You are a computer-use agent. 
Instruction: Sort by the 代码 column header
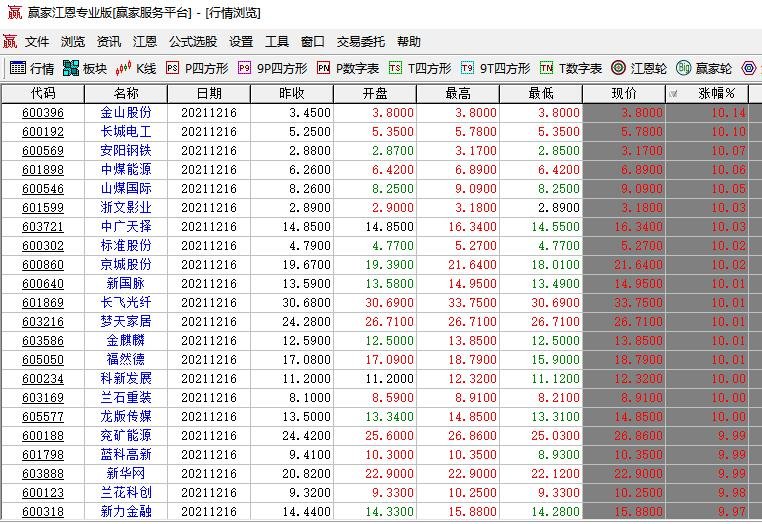(43, 93)
